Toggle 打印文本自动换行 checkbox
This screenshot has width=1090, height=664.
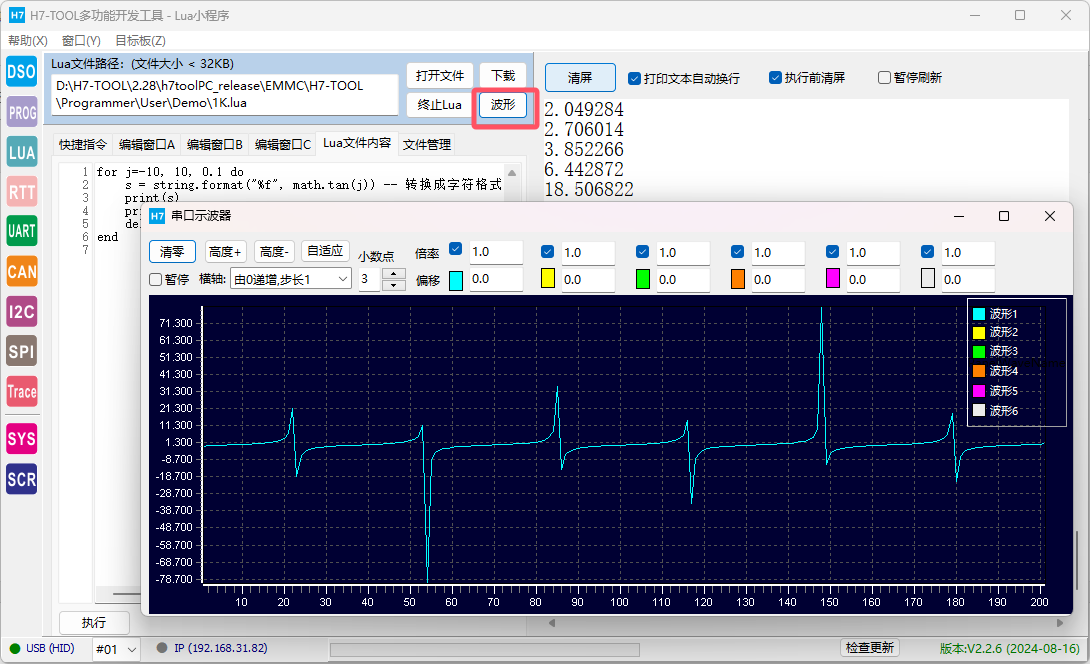[x=634, y=79]
